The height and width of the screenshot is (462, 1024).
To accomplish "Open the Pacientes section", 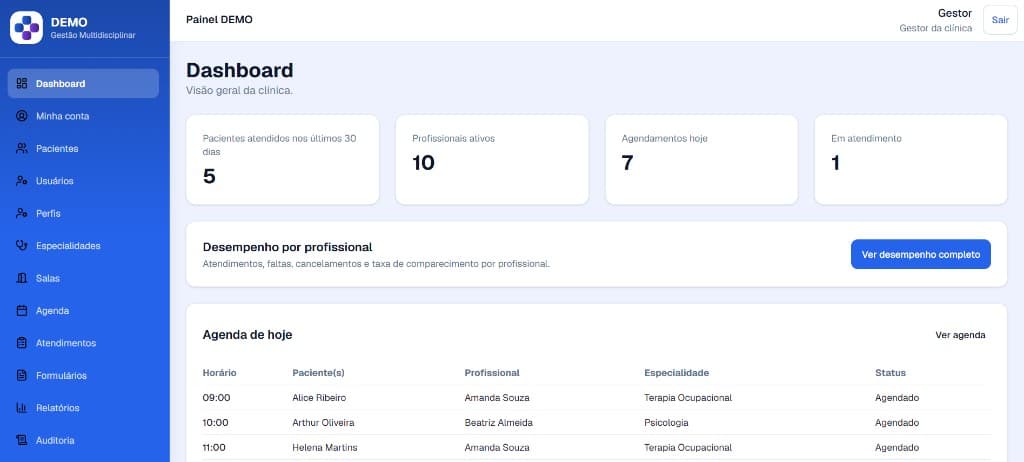I will click(83, 148).
